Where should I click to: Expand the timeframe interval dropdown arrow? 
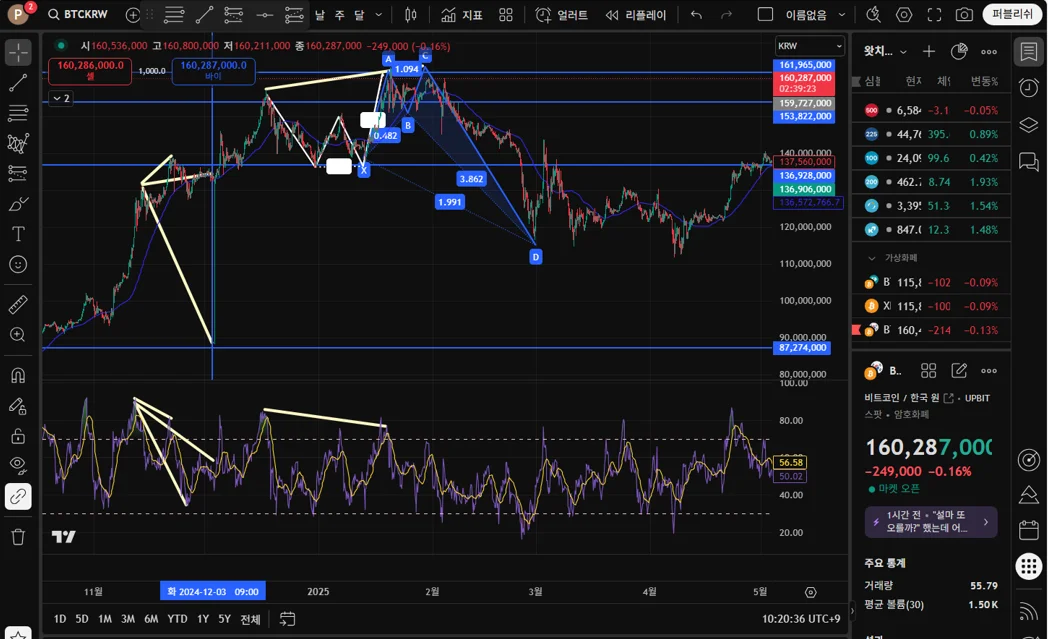pos(379,15)
